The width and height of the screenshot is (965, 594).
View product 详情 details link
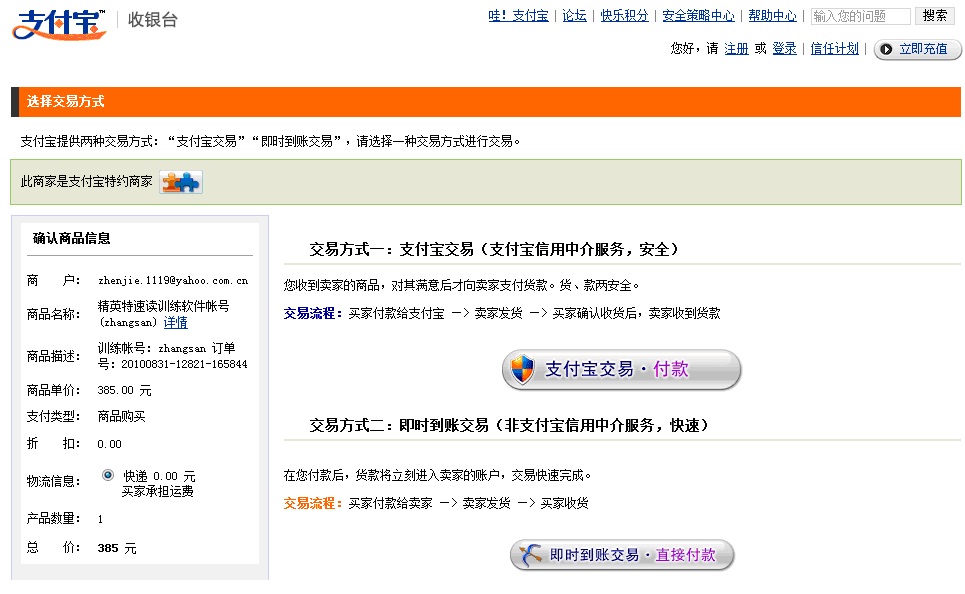click(176, 323)
